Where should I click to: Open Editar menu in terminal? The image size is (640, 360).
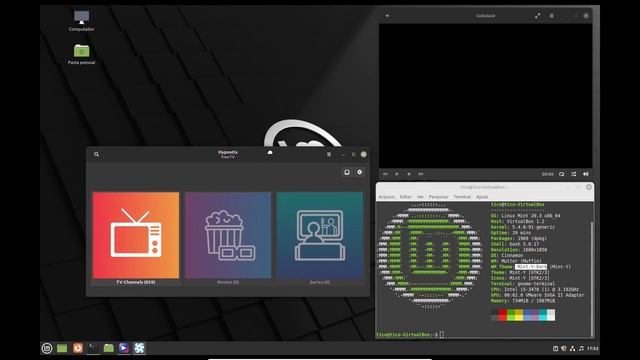coord(406,197)
